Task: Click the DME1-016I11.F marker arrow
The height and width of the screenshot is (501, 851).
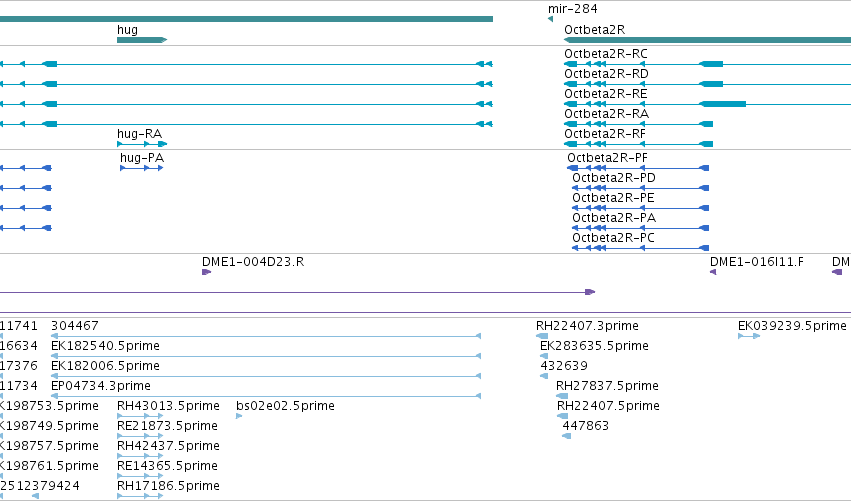Action: (713, 272)
